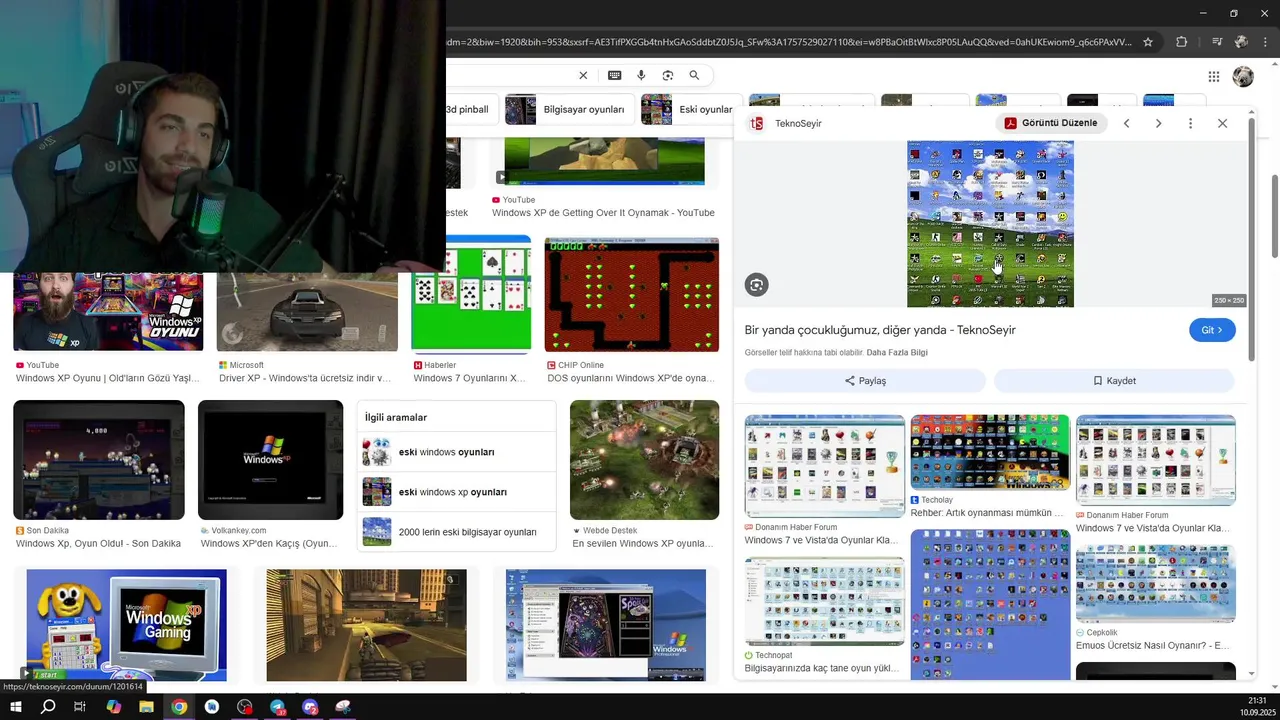The width and height of the screenshot is (1280, 720).
Task: Open the Daha Fazla Bilgi link
Action: pyautogui.click(x=897, y=353)
